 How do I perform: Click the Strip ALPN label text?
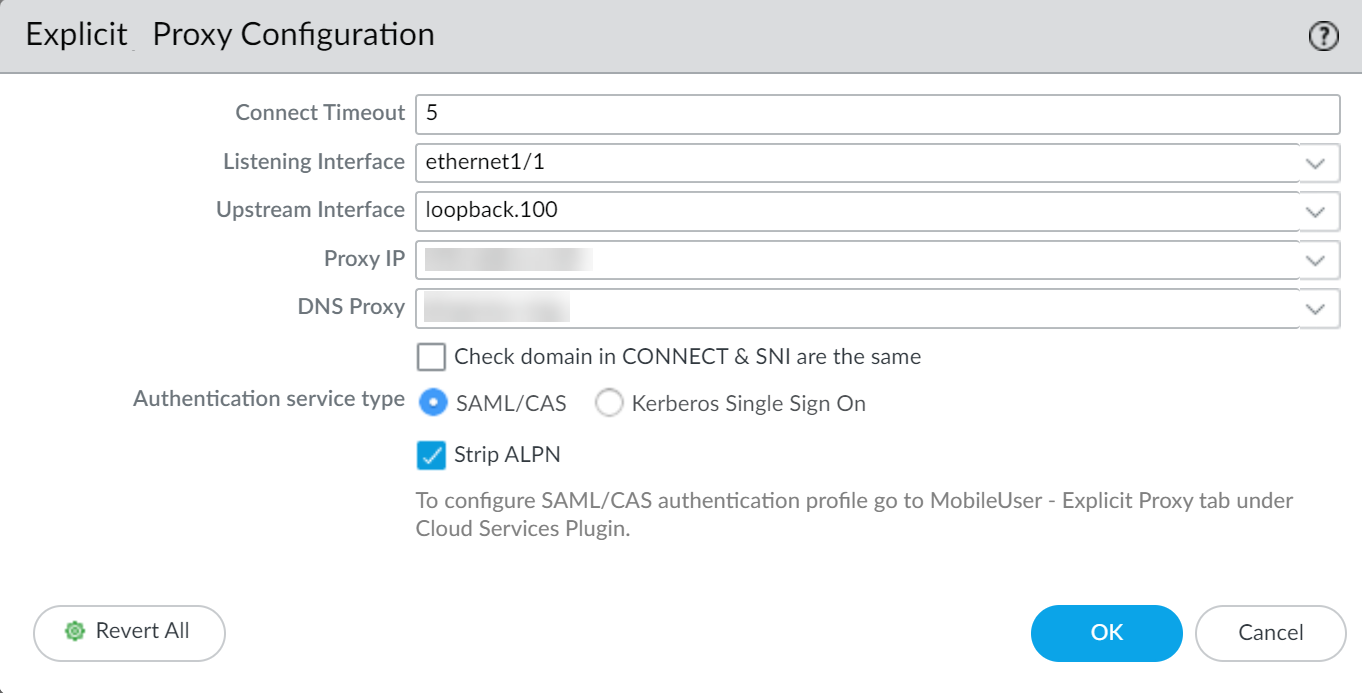(x=507, y=455)
